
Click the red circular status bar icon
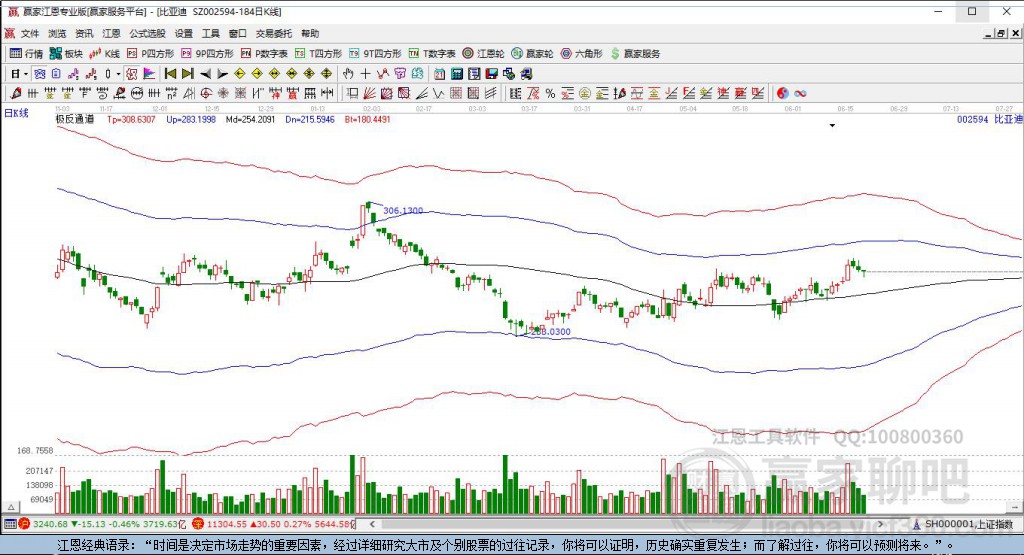[x=24, y=524]
